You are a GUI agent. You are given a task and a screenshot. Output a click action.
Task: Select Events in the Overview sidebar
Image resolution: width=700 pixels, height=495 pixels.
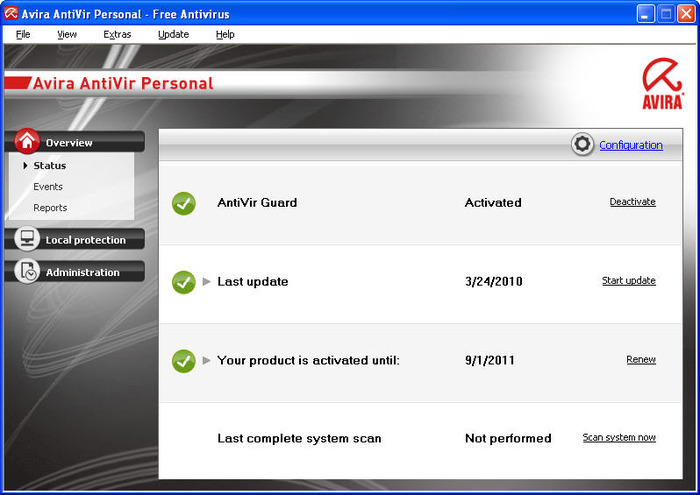coord(48,187)
